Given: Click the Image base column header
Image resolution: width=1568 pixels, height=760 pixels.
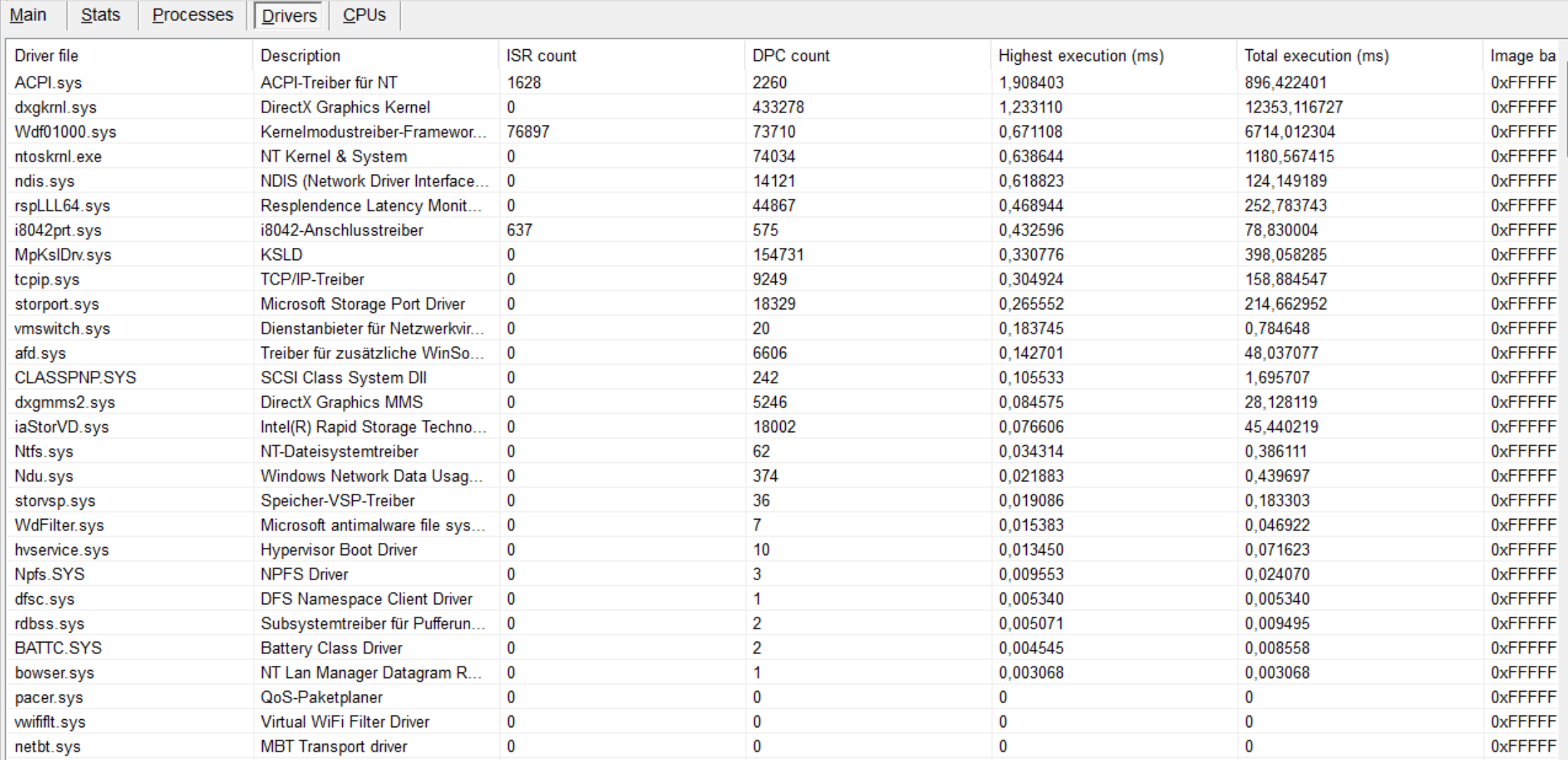Looking at the screenshot, I should [1522, 55].
